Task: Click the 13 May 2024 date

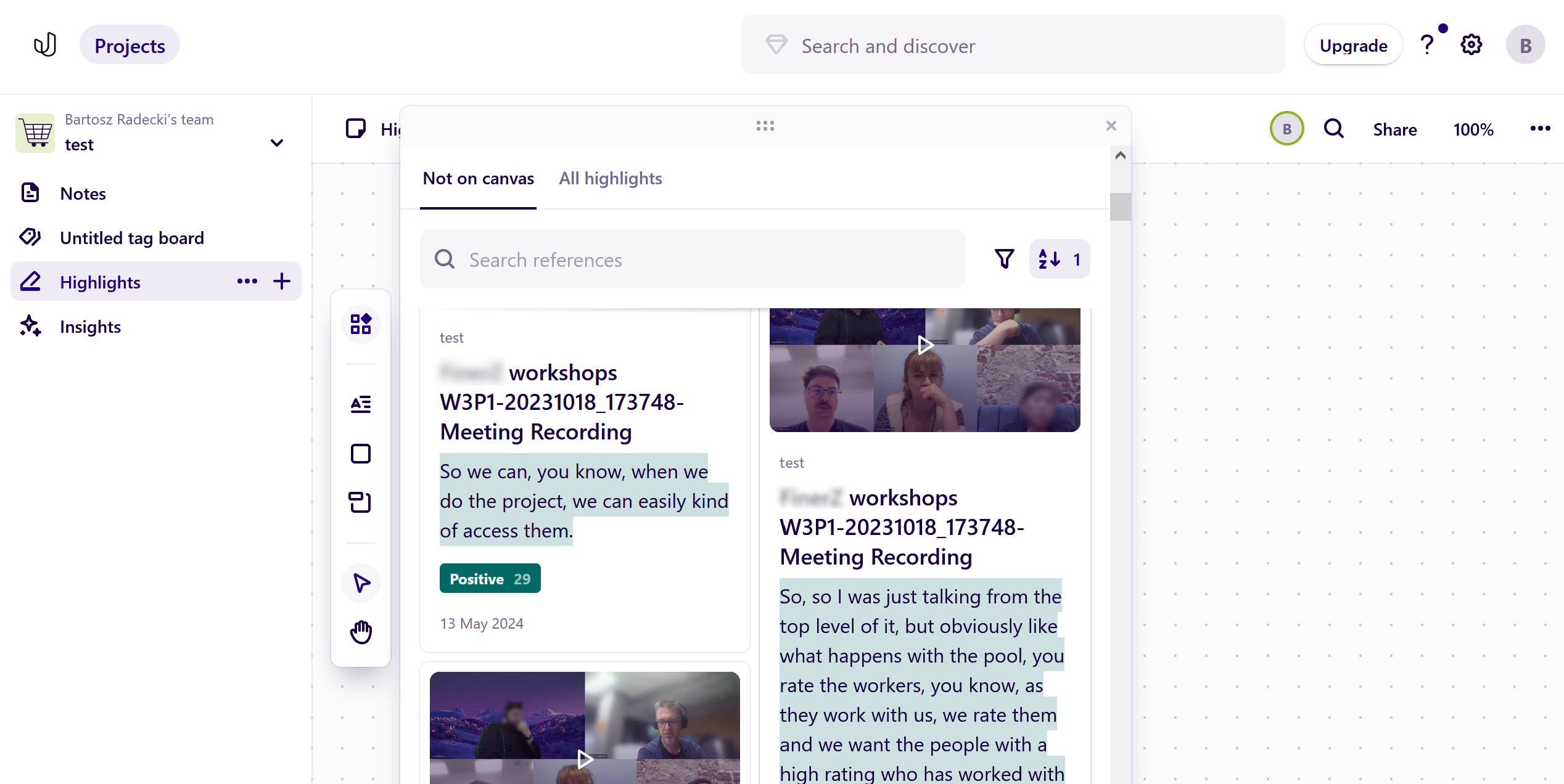Action: 482,624
